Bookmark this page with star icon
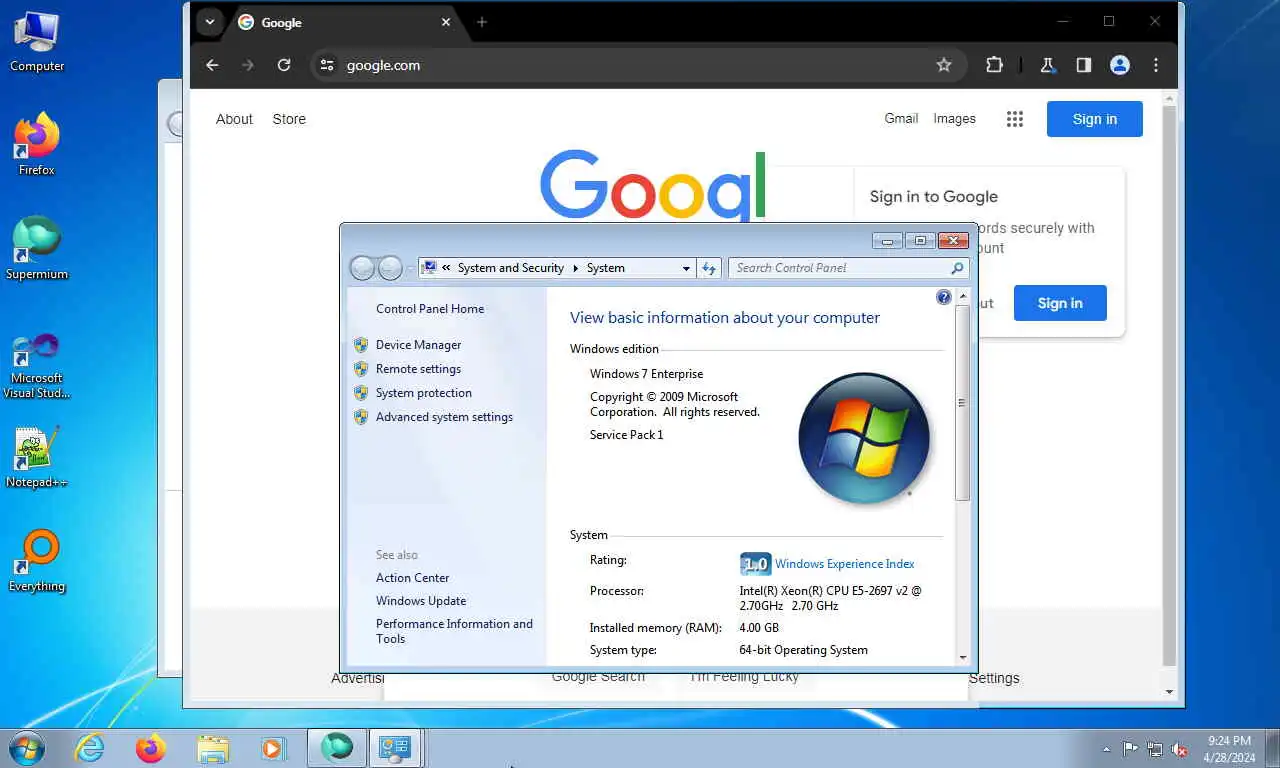Screen dimensions: 1280x768 tap(944, 65)
